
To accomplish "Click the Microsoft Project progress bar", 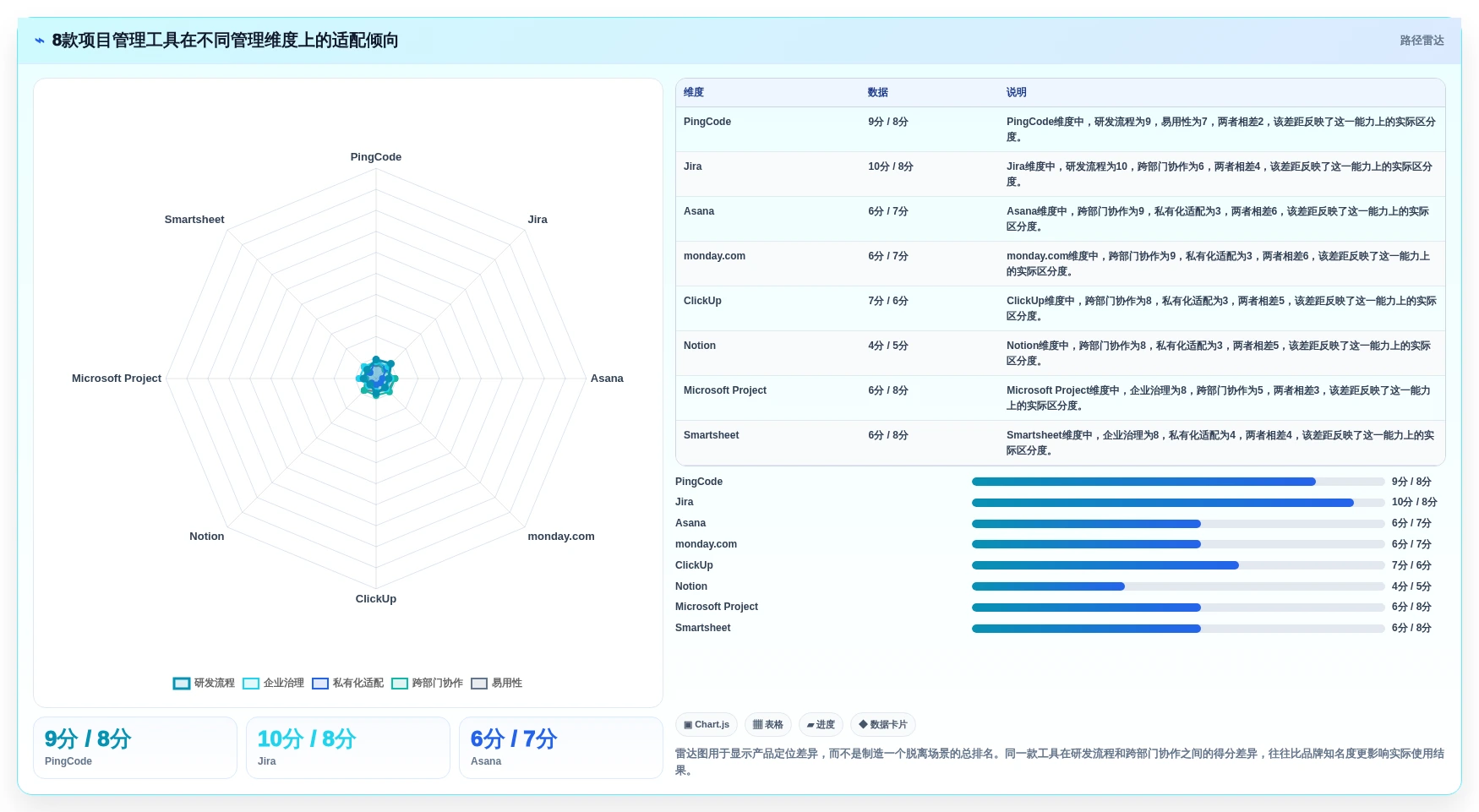I will (x=1178, y=608).
